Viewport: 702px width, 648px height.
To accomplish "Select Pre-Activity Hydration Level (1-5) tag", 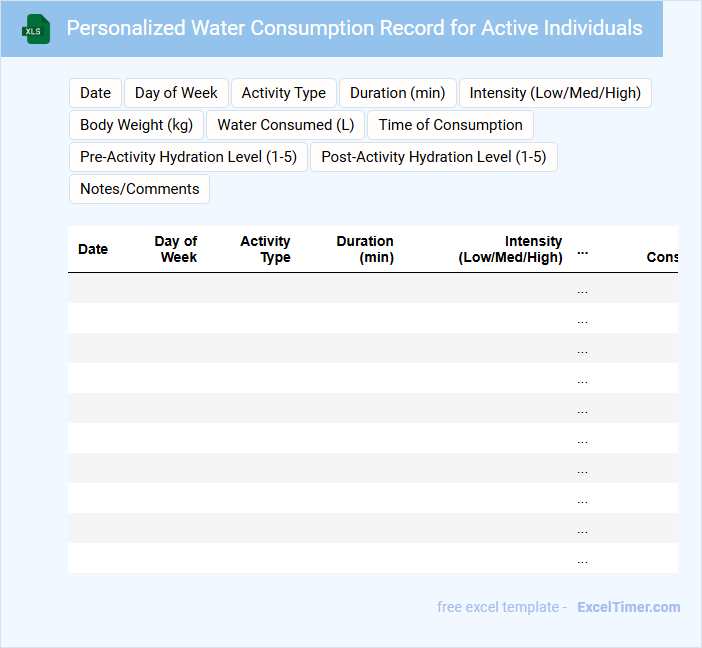I will (x=188, y=157).
